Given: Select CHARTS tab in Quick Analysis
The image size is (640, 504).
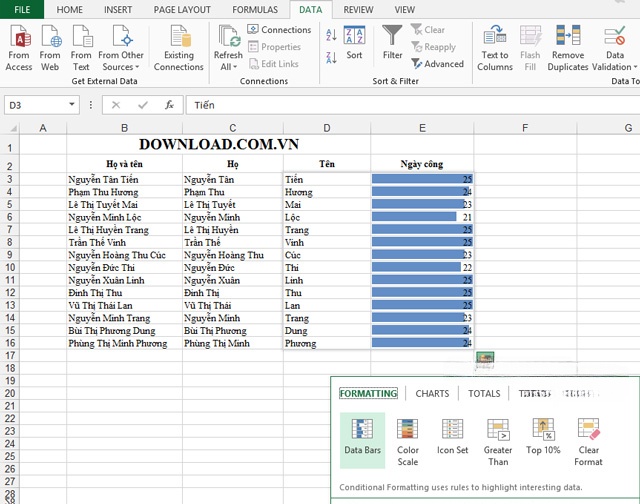Looking at the screenshot, I should coord(432,393).
